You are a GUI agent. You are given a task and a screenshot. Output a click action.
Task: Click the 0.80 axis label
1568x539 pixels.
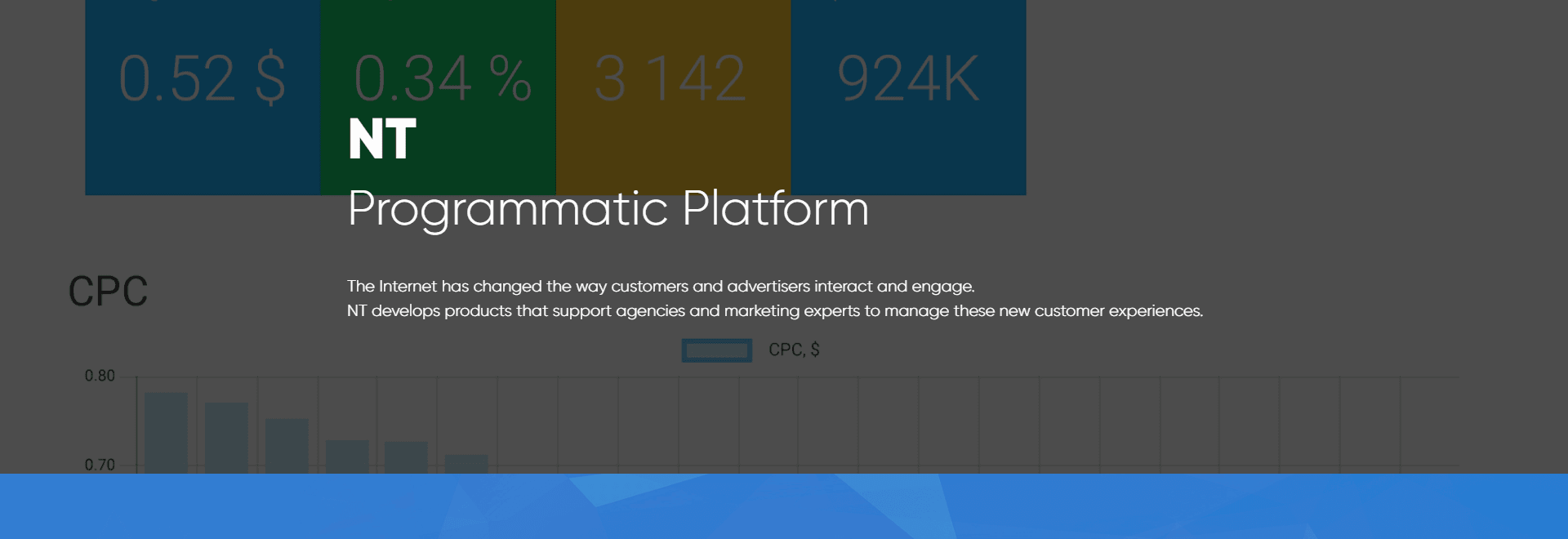100,376
